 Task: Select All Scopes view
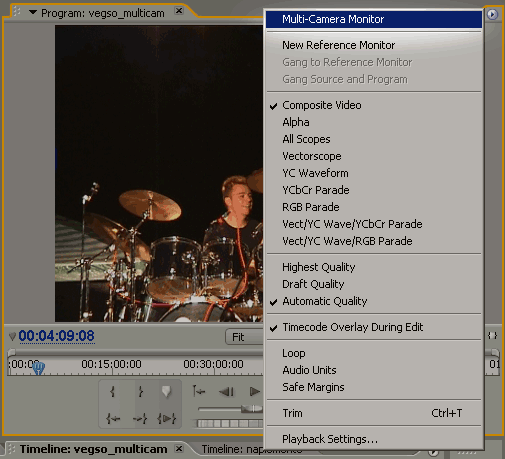coord(374,139)
